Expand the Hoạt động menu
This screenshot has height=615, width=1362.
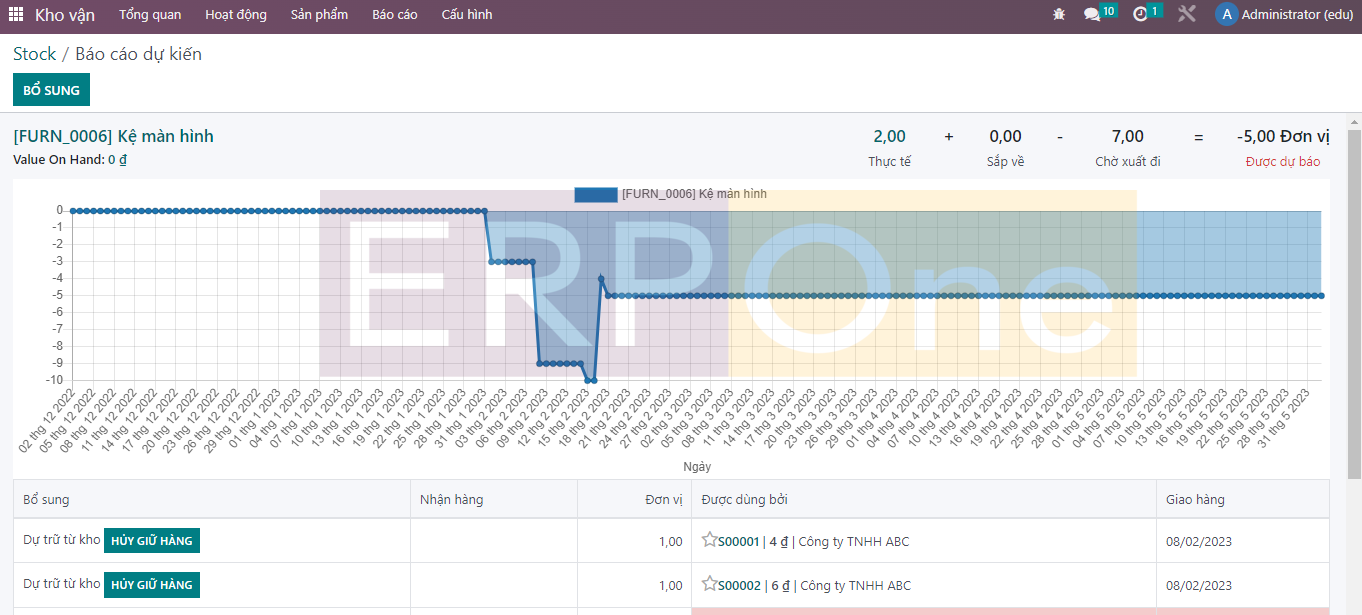pos(236,15)
